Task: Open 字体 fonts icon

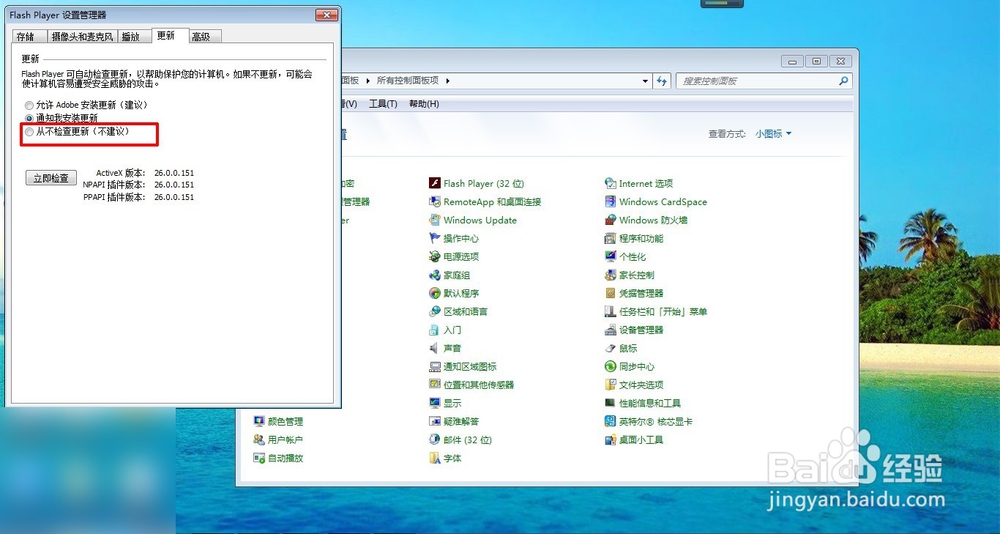Action: coord(435,458)
